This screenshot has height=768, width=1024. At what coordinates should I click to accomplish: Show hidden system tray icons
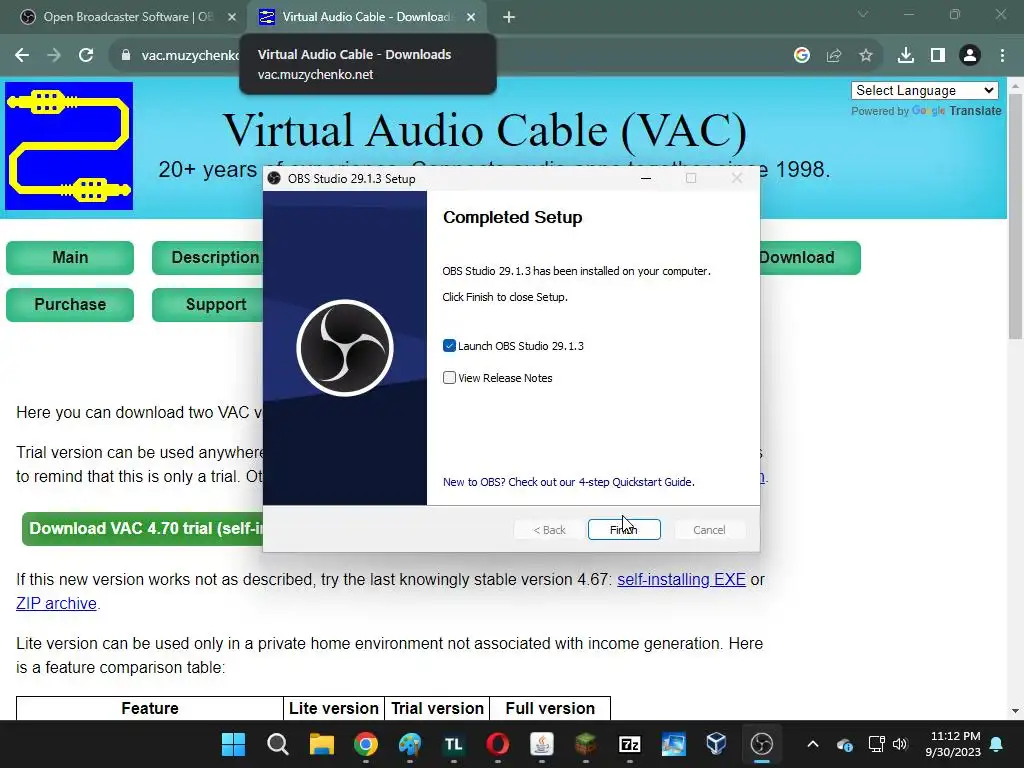click(x=812, y=744)
